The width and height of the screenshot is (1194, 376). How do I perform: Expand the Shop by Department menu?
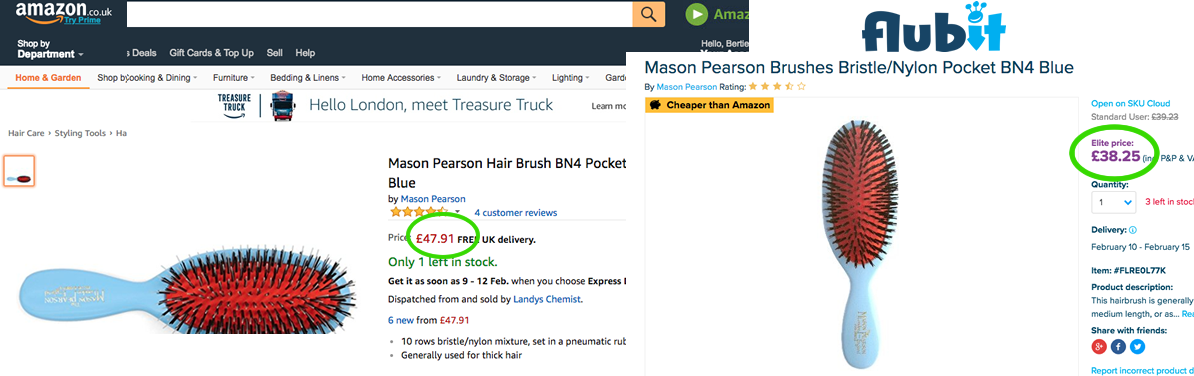pyautogui.click(x=50, y=49)
